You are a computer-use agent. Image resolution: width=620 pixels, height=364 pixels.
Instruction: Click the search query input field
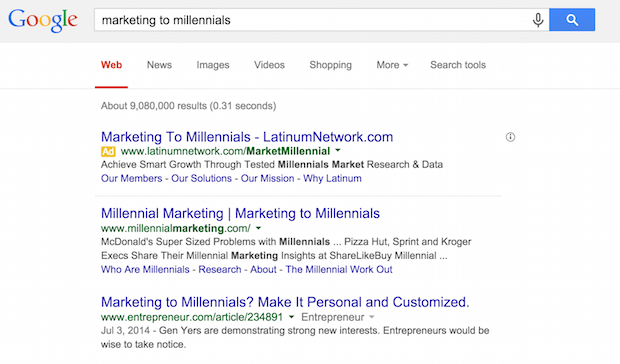click(x=312, y=20)
